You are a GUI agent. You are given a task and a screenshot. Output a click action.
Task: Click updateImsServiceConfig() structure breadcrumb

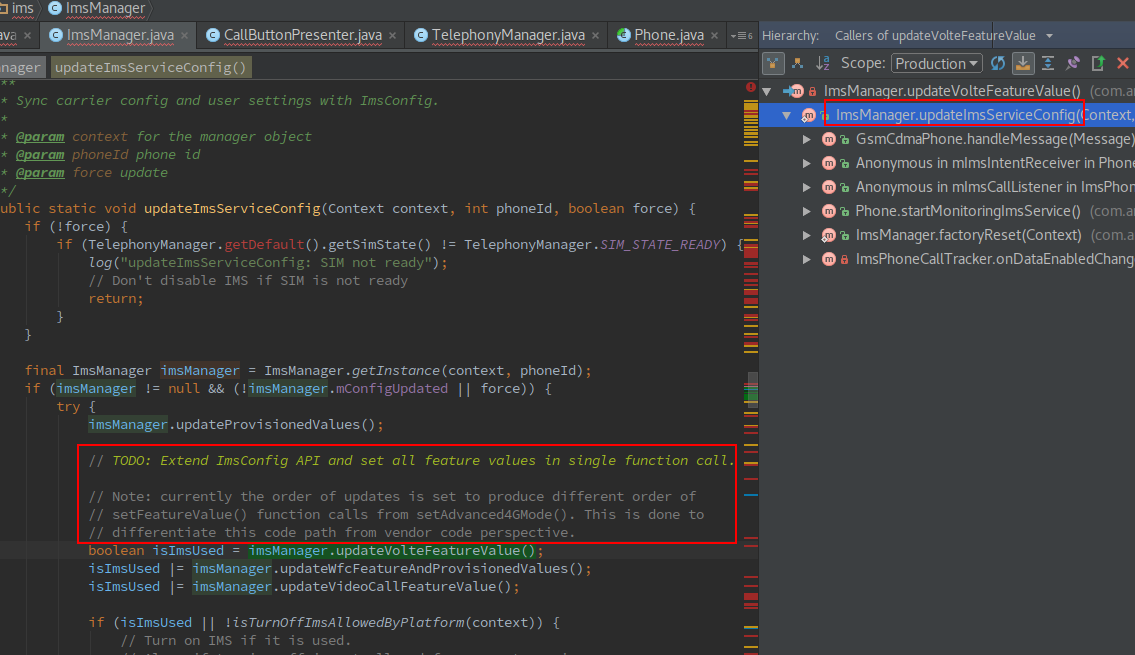pyautogui.click(x=151, y=67)
